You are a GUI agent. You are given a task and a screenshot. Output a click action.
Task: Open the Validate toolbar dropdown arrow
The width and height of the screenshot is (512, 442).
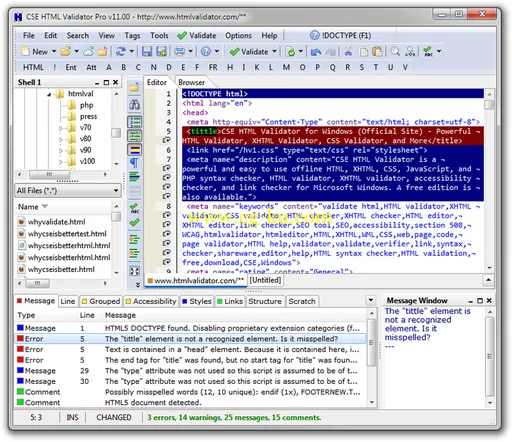274,52
